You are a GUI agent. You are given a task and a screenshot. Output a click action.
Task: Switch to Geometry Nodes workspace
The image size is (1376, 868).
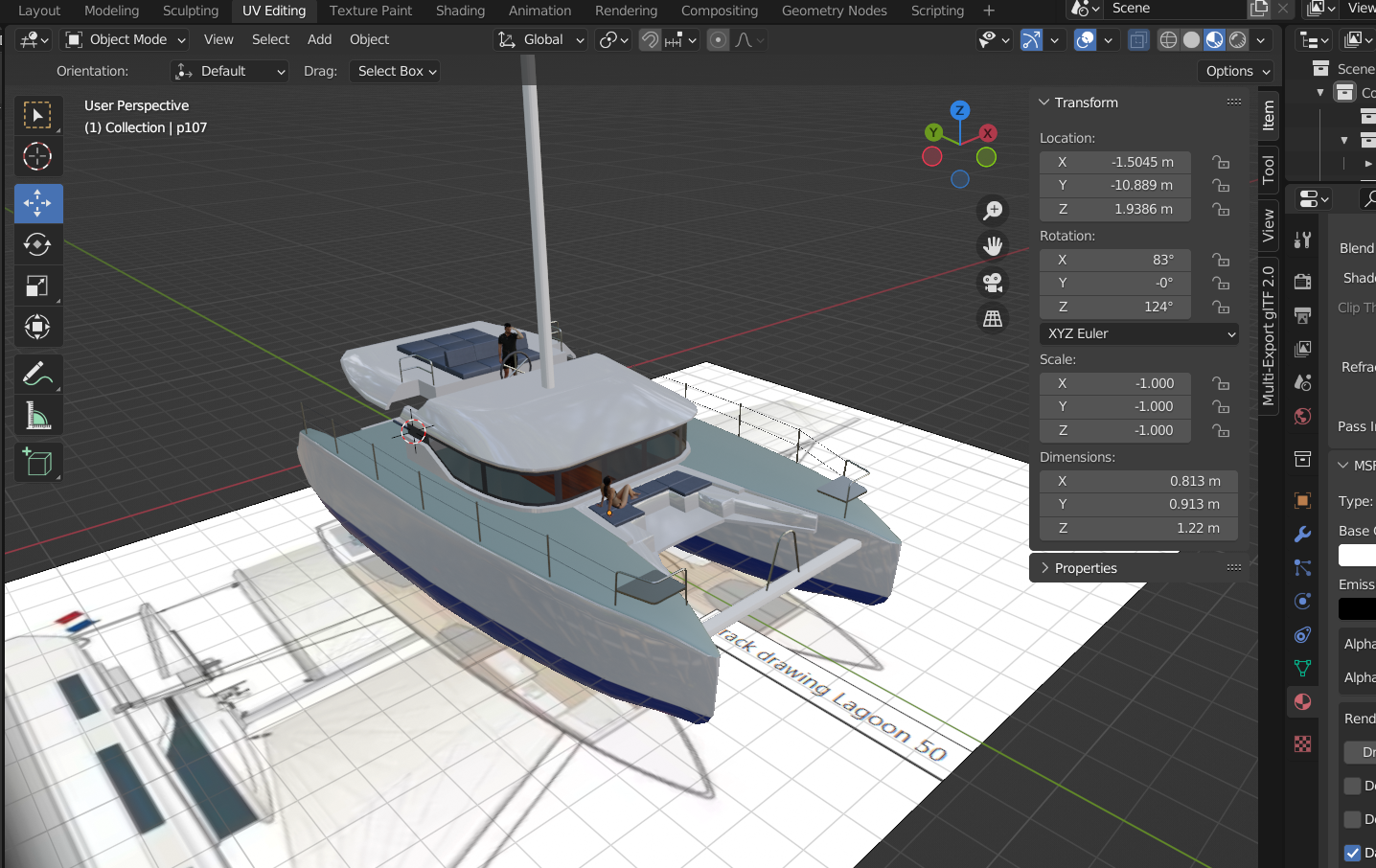[835, 11]
